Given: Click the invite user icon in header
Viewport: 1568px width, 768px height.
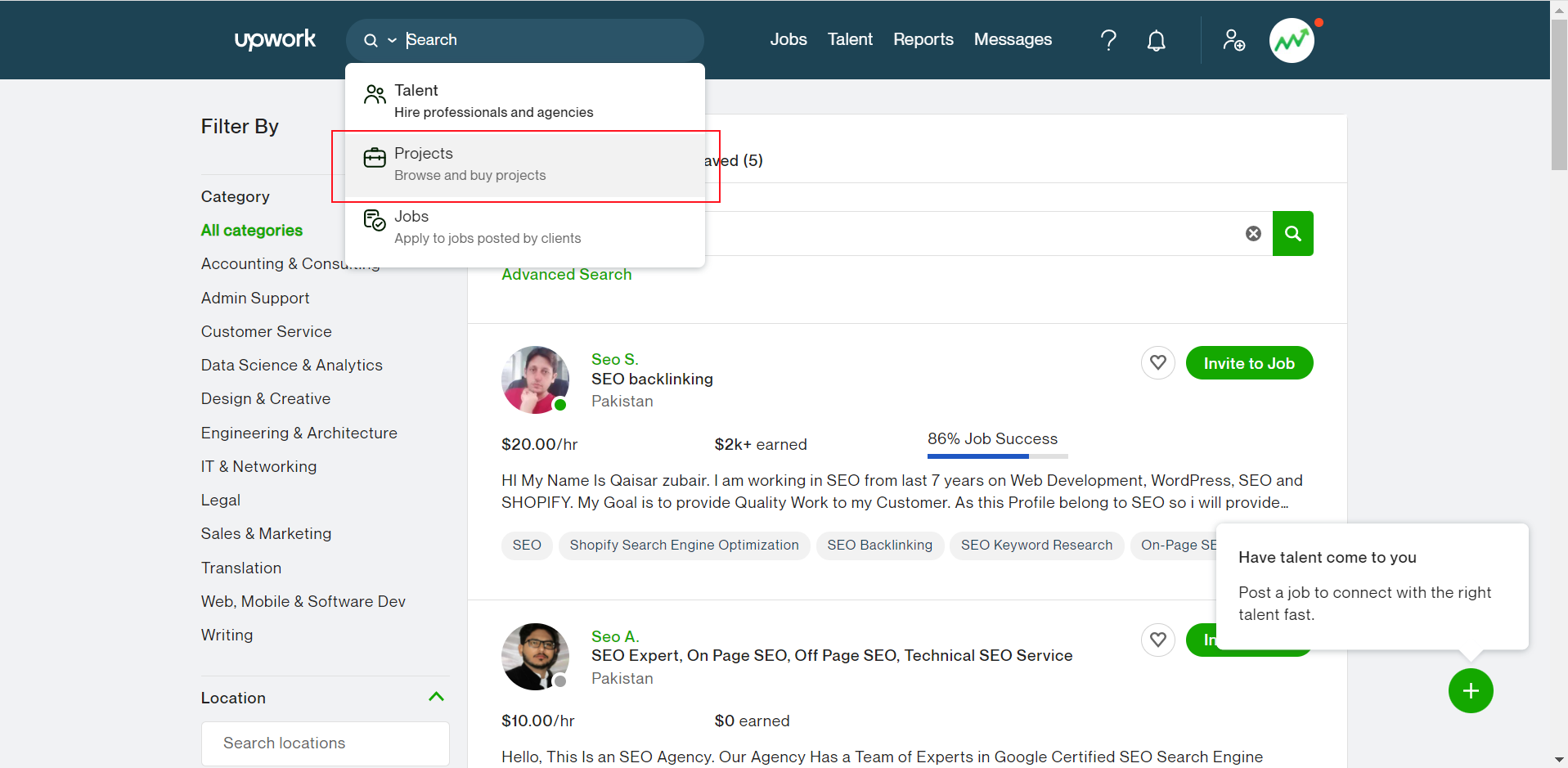Looking at the screenshot, I should click(1233, 40).
